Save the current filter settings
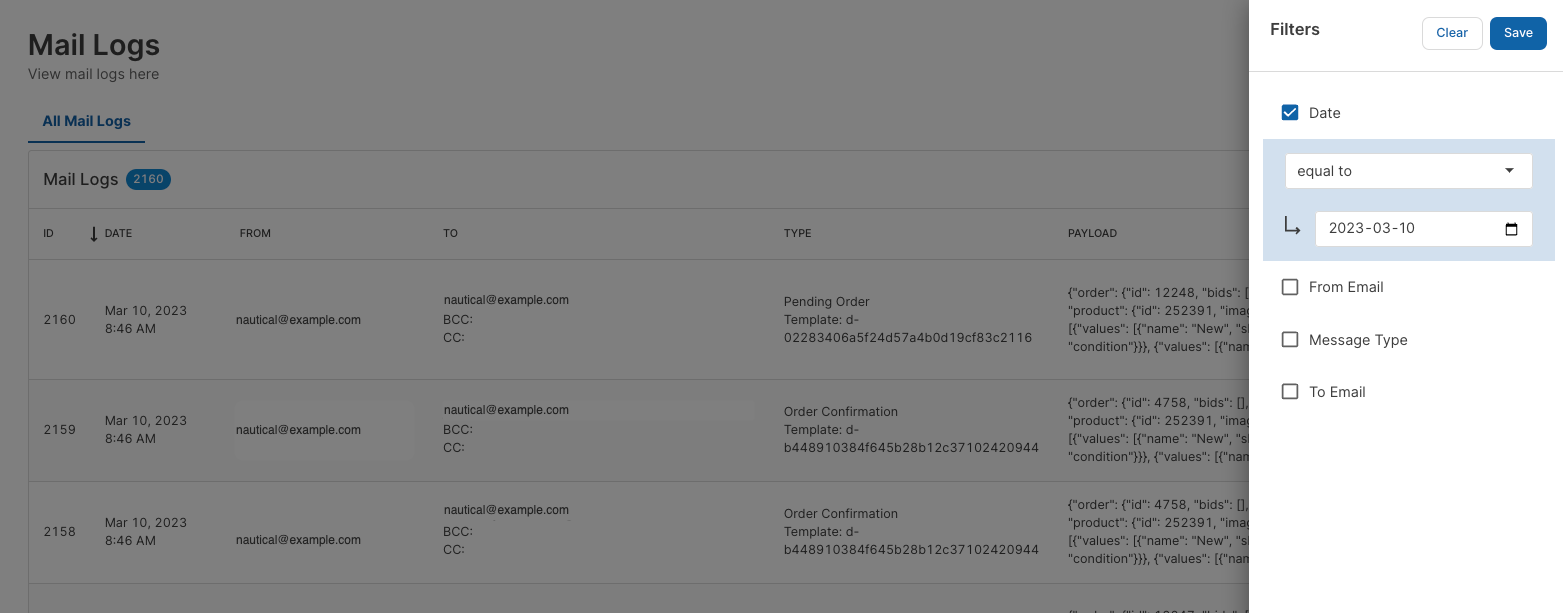 click(1518, 33)
